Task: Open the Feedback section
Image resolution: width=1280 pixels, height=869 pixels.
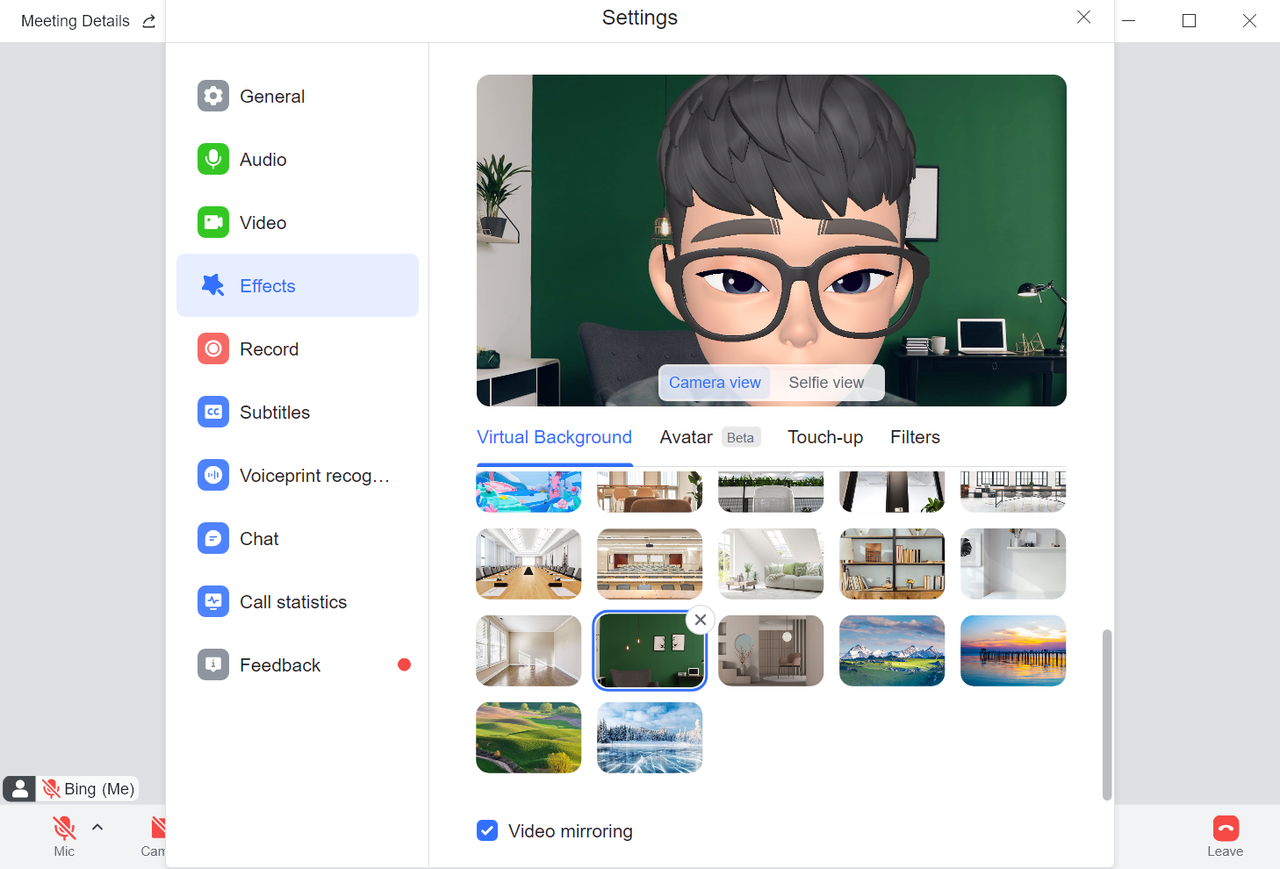Action: click(x=279, y=664)
